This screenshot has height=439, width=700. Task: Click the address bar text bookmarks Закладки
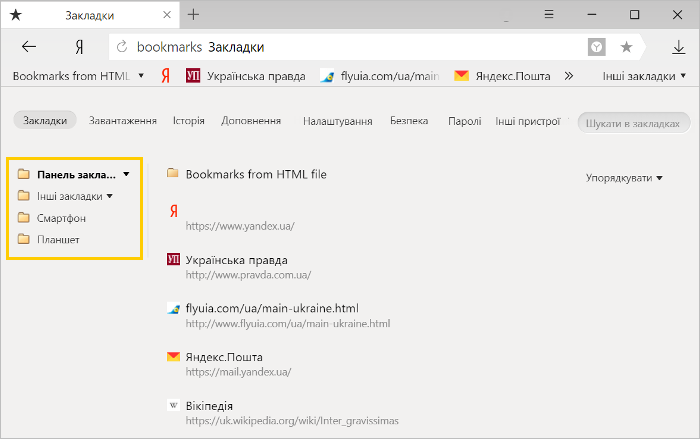(200, 47)
